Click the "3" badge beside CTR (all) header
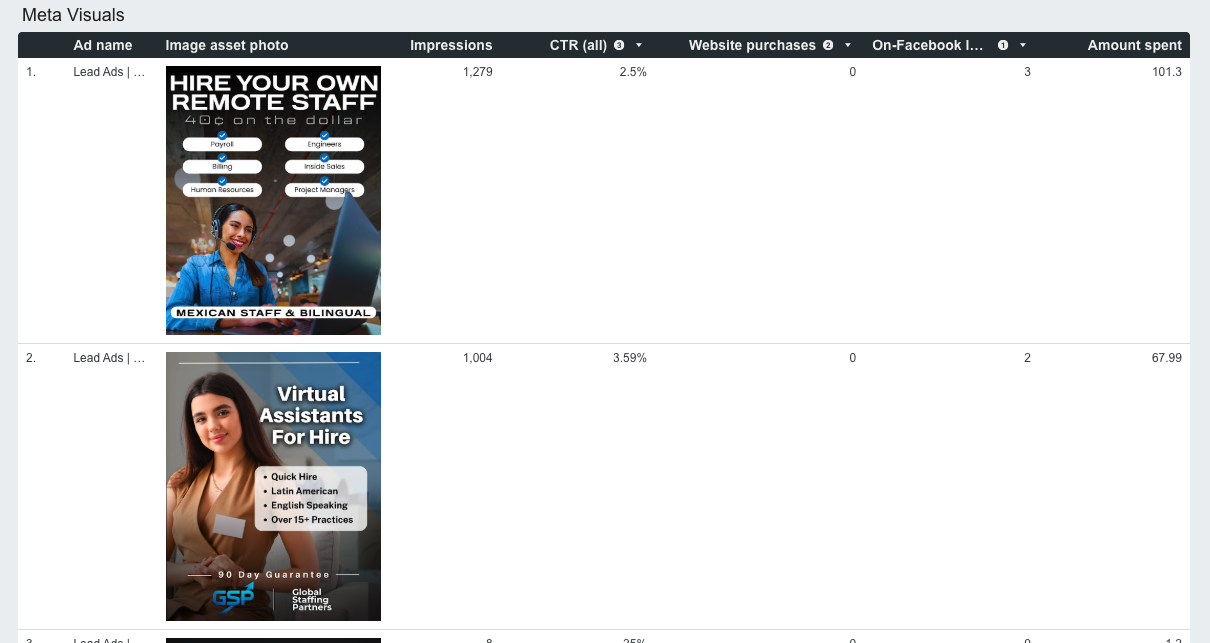Image resolution: width=1210 pixels, height=643 pixels. [x=619, y=45]
